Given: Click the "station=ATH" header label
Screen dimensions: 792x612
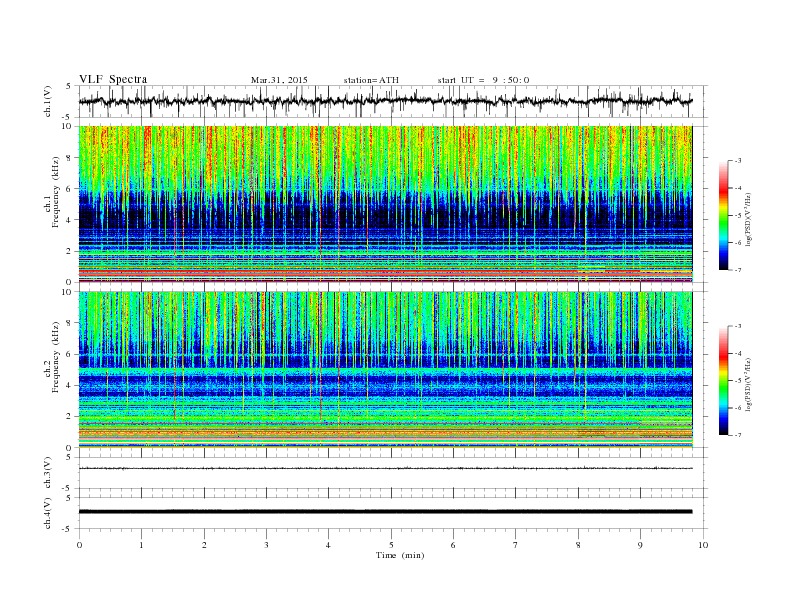Looking at the screenshot, I should coord(371,80).
